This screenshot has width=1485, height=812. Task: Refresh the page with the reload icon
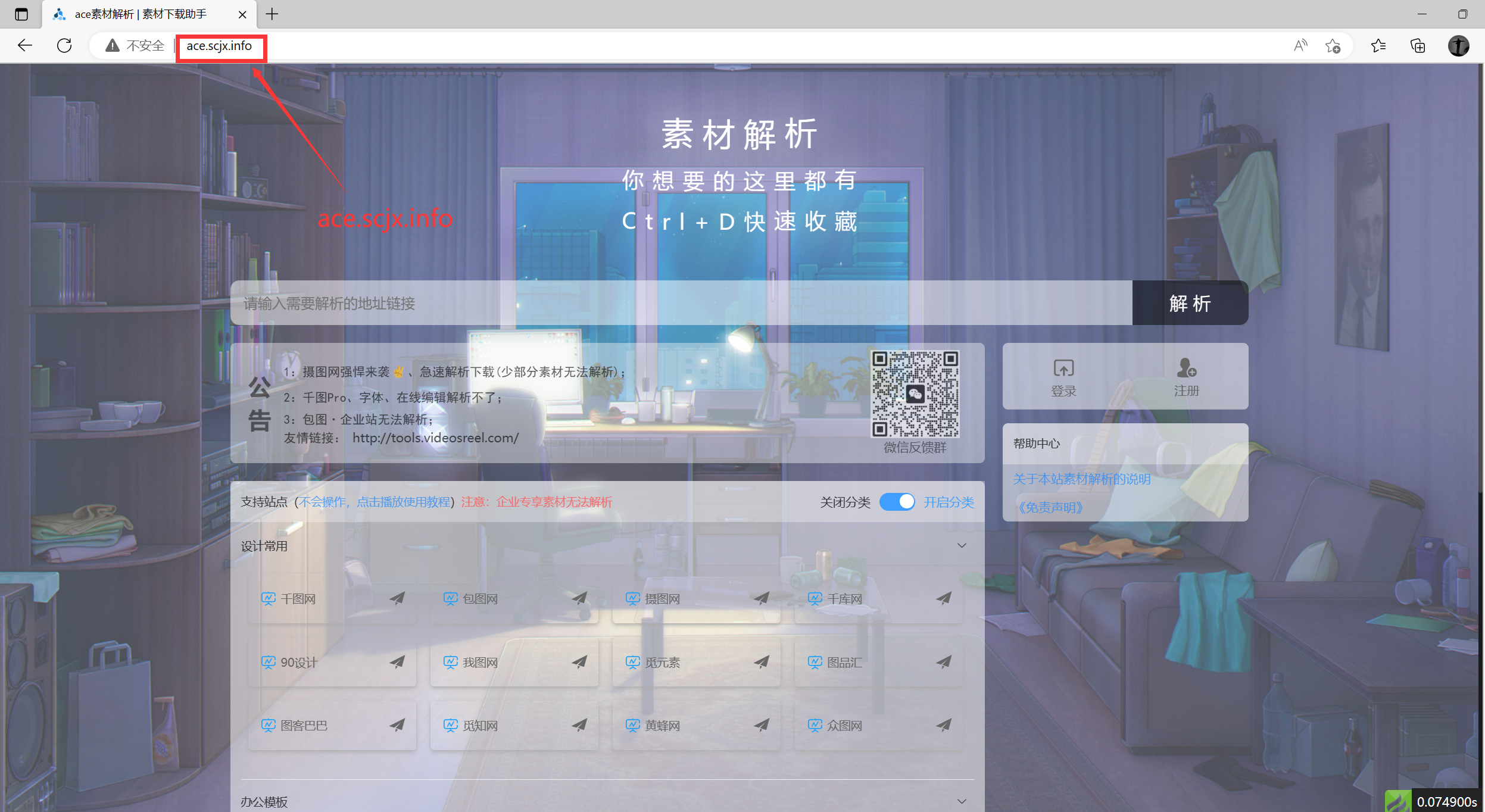click(x=64, y=45)
